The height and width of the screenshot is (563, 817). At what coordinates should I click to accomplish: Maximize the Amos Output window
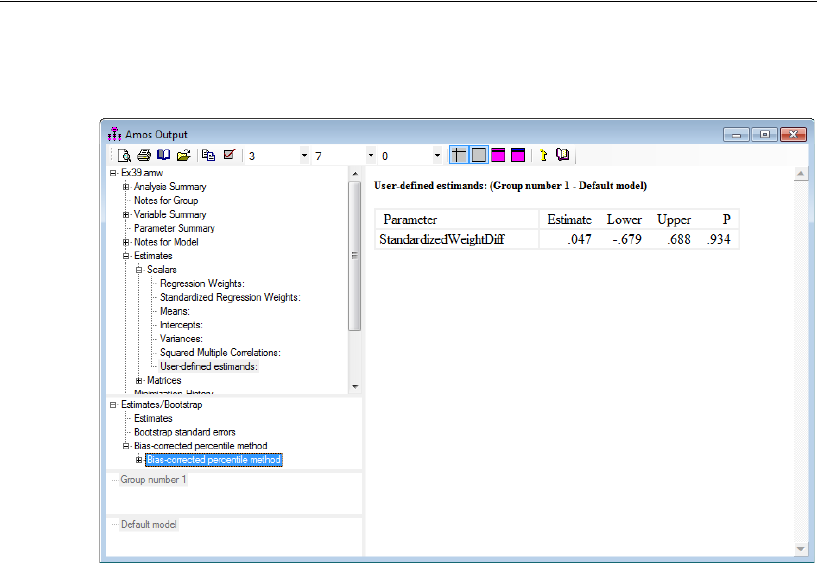click(764, 135)
